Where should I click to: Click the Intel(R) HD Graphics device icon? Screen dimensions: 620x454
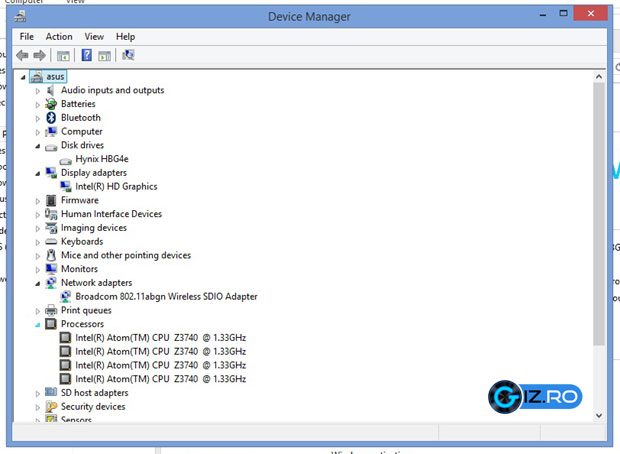coord(66,186)
